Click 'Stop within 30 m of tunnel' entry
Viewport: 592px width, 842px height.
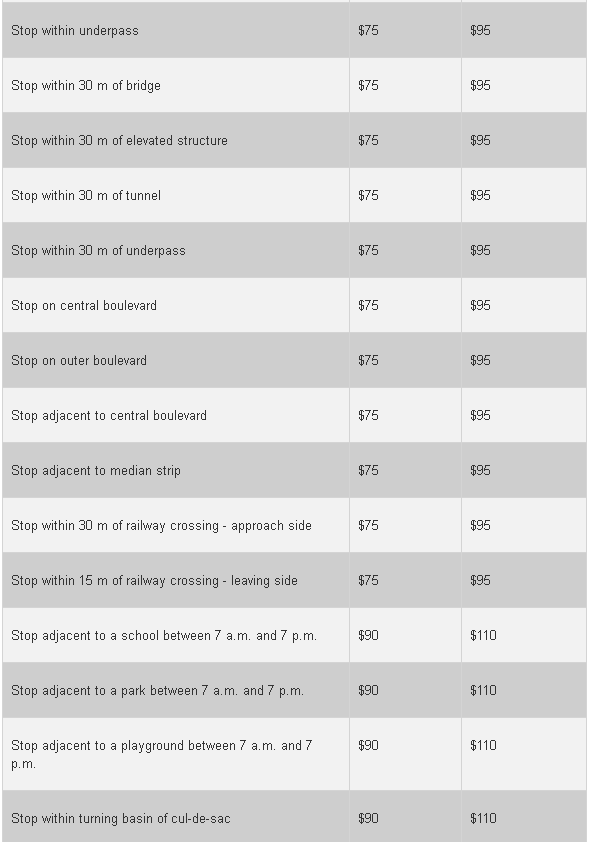[86, 195]
